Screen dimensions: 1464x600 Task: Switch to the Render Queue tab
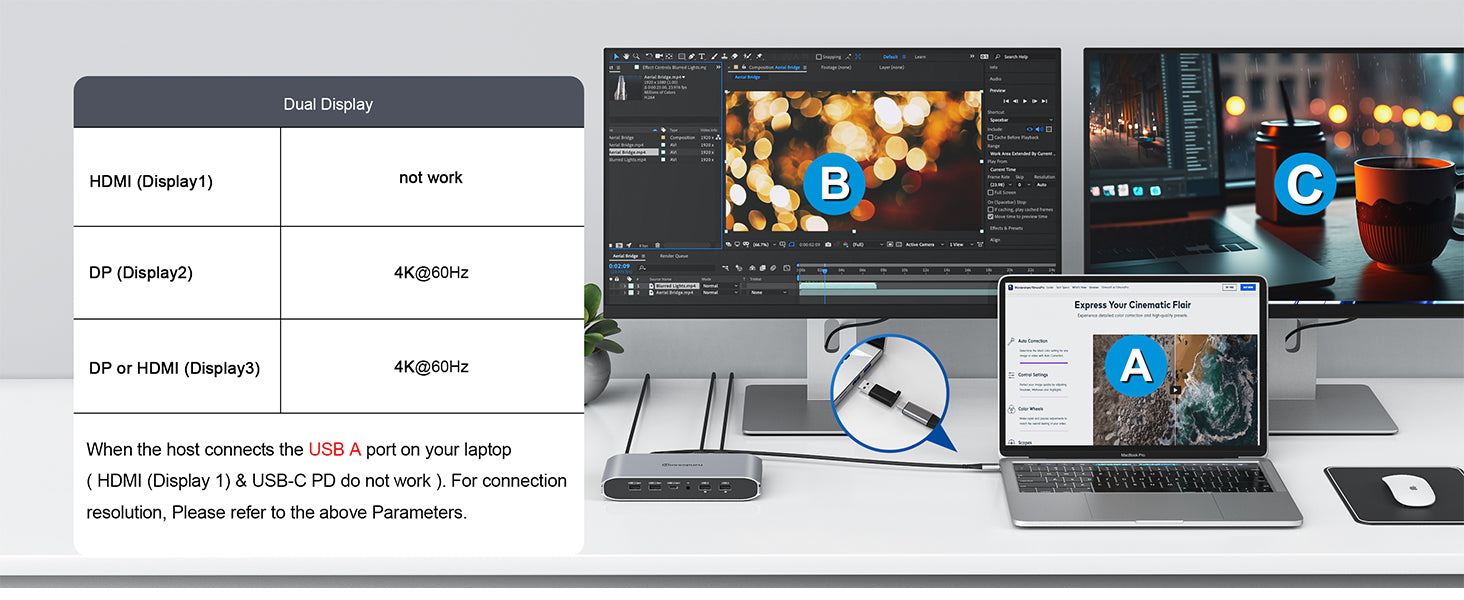673,256
